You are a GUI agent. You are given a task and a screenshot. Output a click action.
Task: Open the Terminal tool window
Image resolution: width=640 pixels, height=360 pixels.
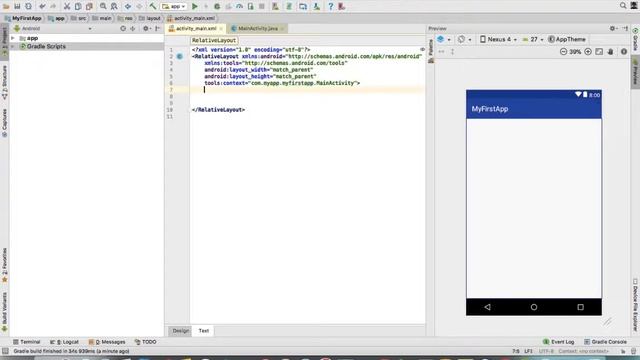tap(27, 342)
